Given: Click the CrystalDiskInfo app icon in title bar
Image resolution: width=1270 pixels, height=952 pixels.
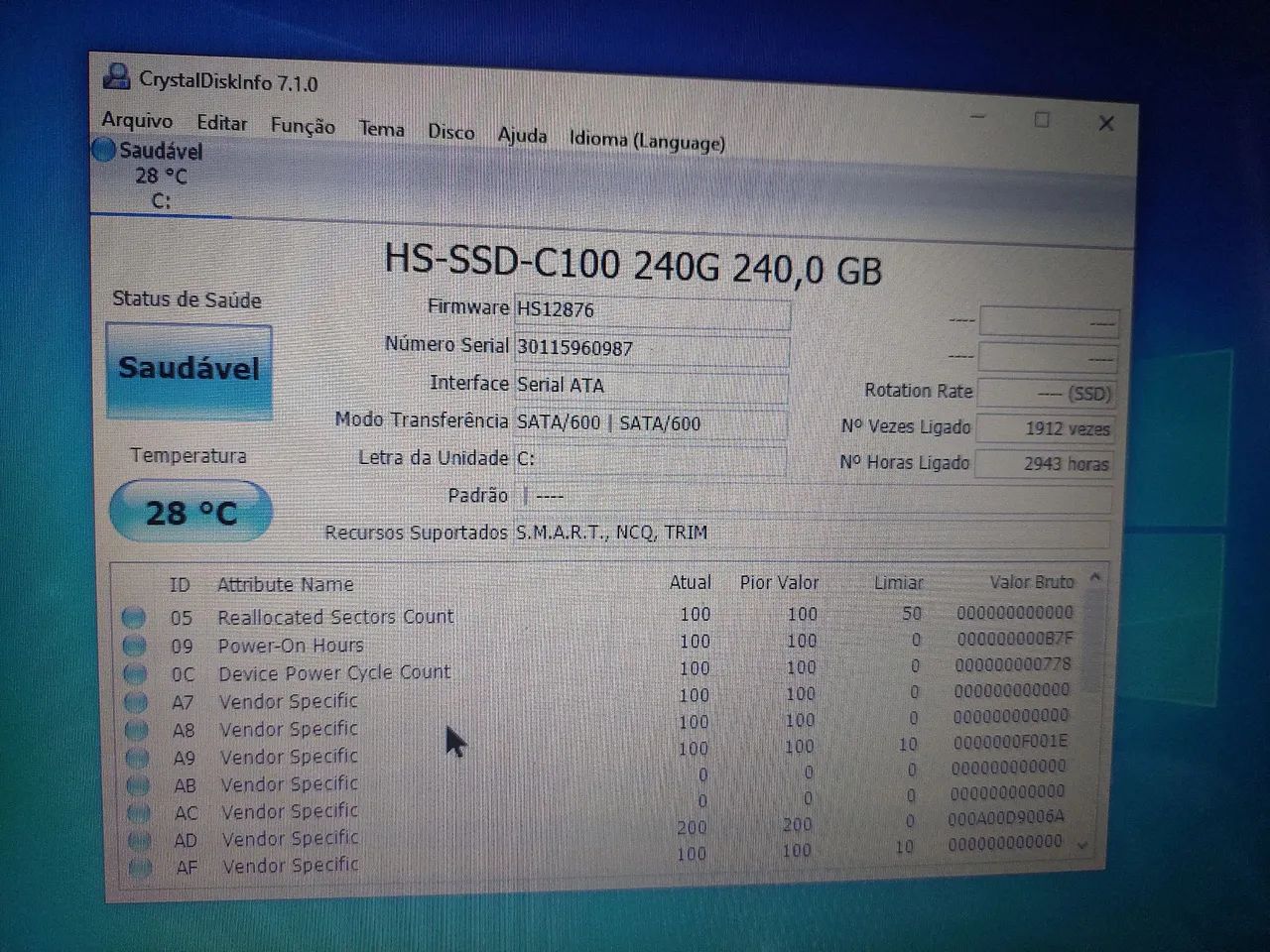Looking at the screenshot, I should (x=117, y=76).
